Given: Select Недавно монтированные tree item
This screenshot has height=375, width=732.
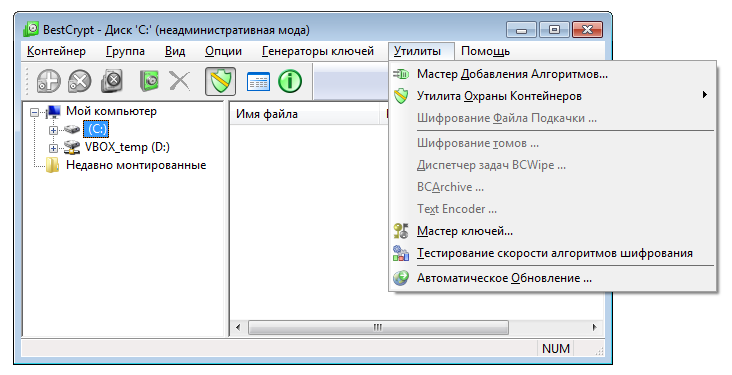Looking at the screenshot, I should [x=136, y=165].
